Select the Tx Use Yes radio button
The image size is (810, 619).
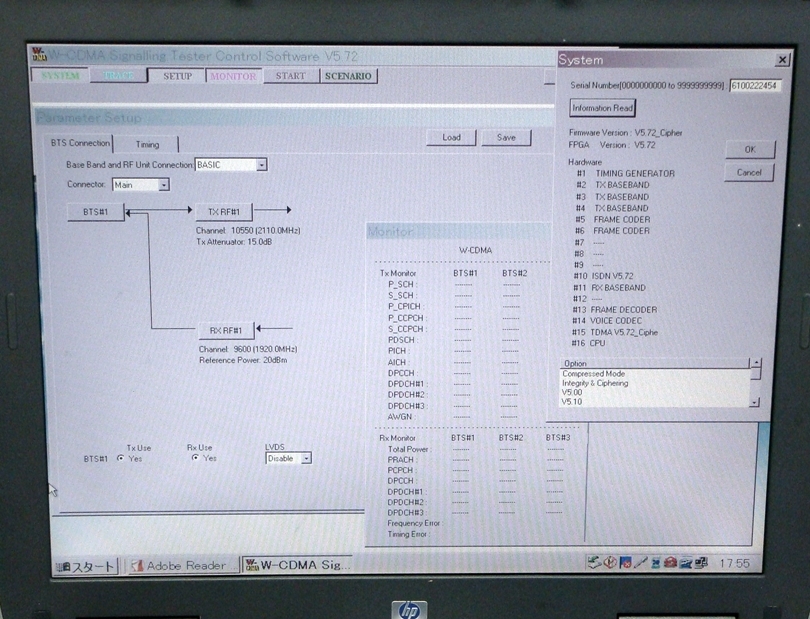121,458
